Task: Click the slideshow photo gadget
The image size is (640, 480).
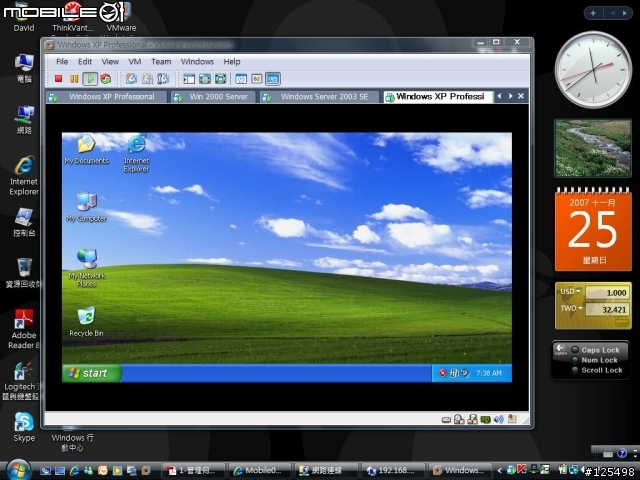Action: (593, 148)
